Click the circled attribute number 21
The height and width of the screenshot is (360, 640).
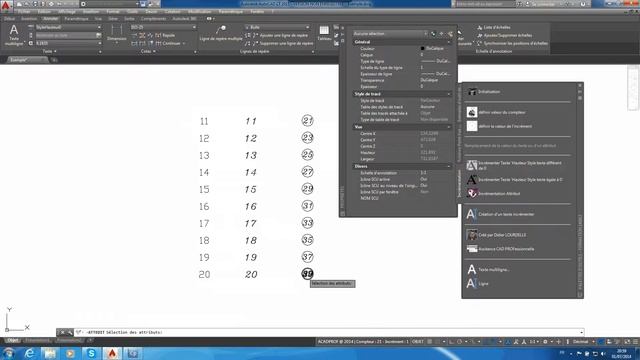click(307, 120)
